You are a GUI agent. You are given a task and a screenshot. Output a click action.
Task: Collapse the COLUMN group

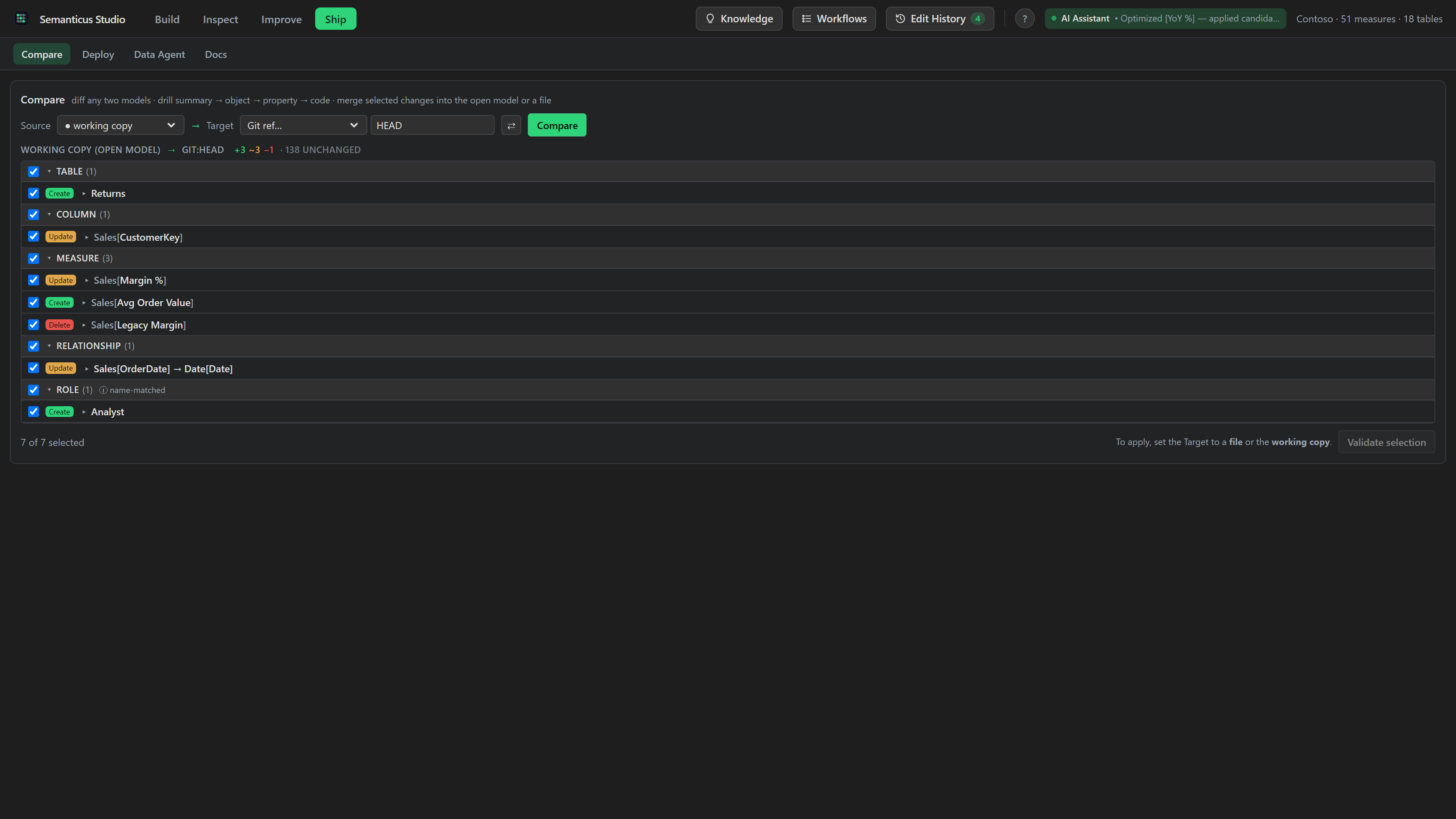coord(49,215)
